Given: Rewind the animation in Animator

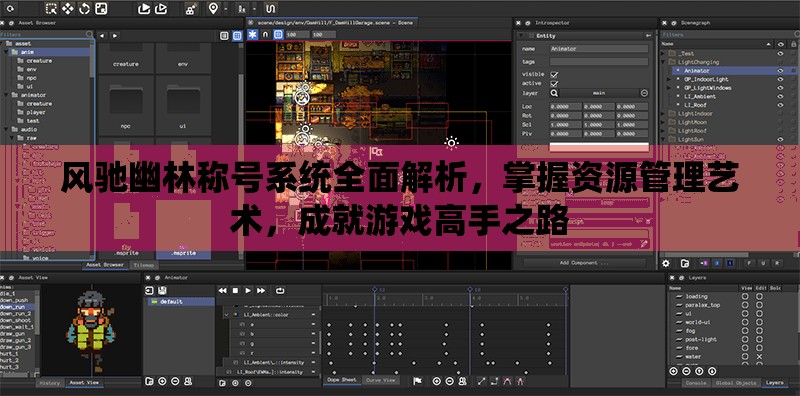Looking at the screenshot, I should point(222,290).
